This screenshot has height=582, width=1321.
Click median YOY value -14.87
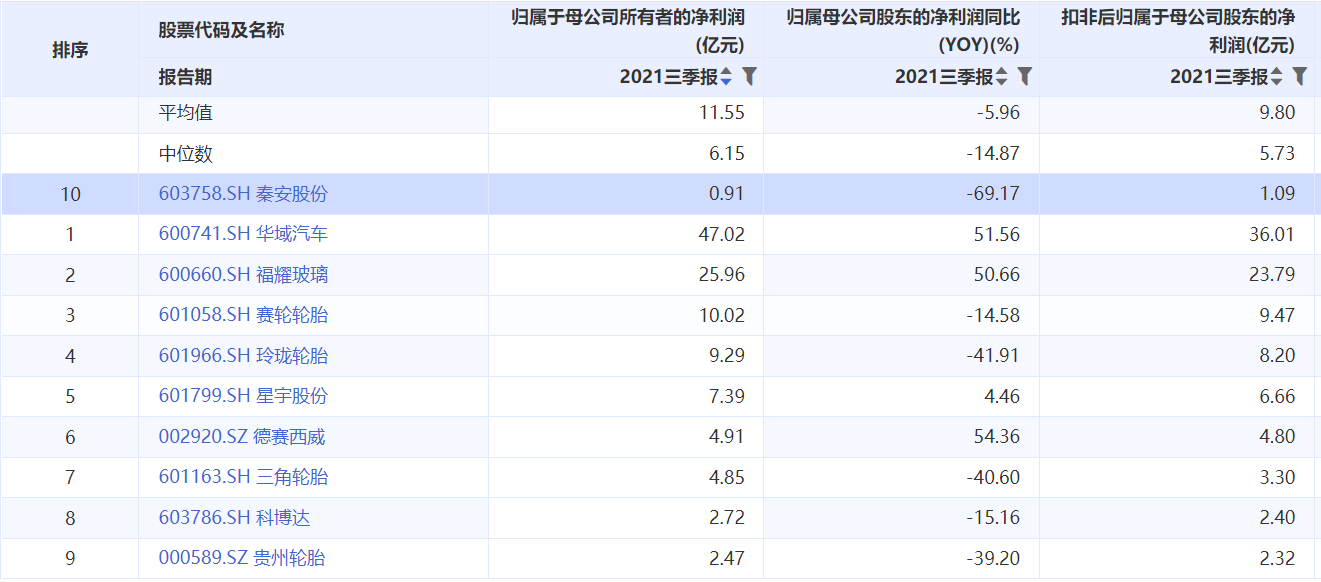(993, 154)
